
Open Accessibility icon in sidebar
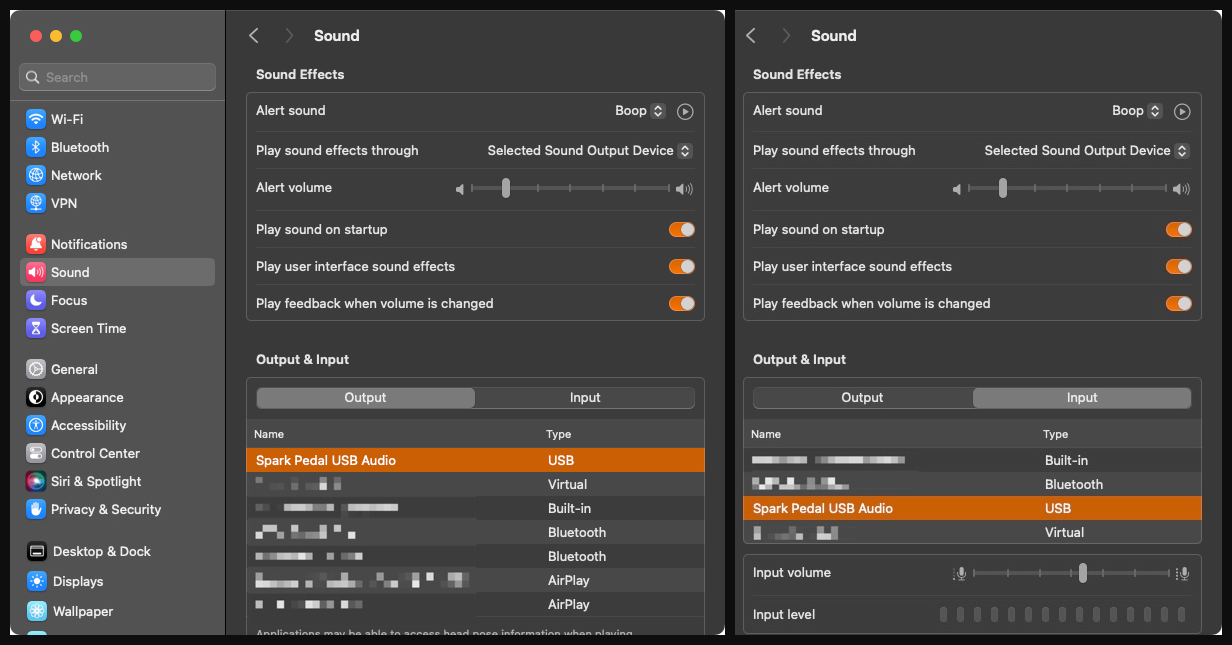point(36,425)
